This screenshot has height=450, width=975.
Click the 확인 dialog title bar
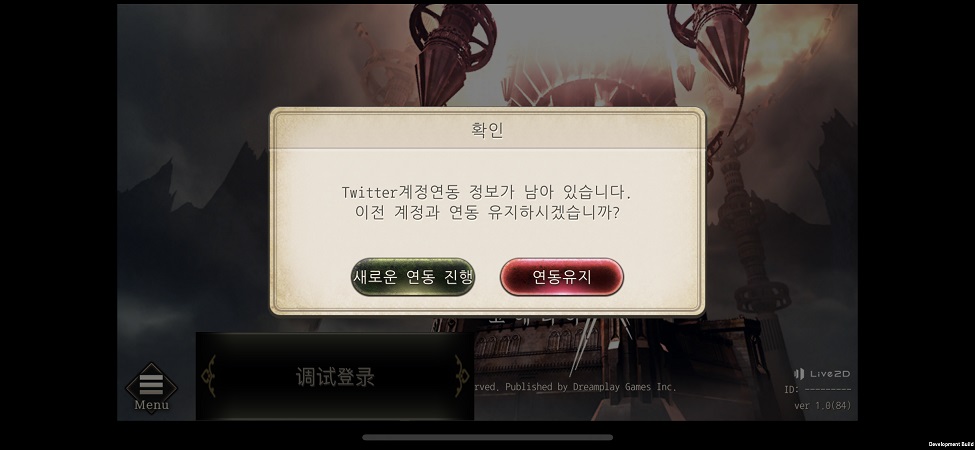[x=488, y=130]
